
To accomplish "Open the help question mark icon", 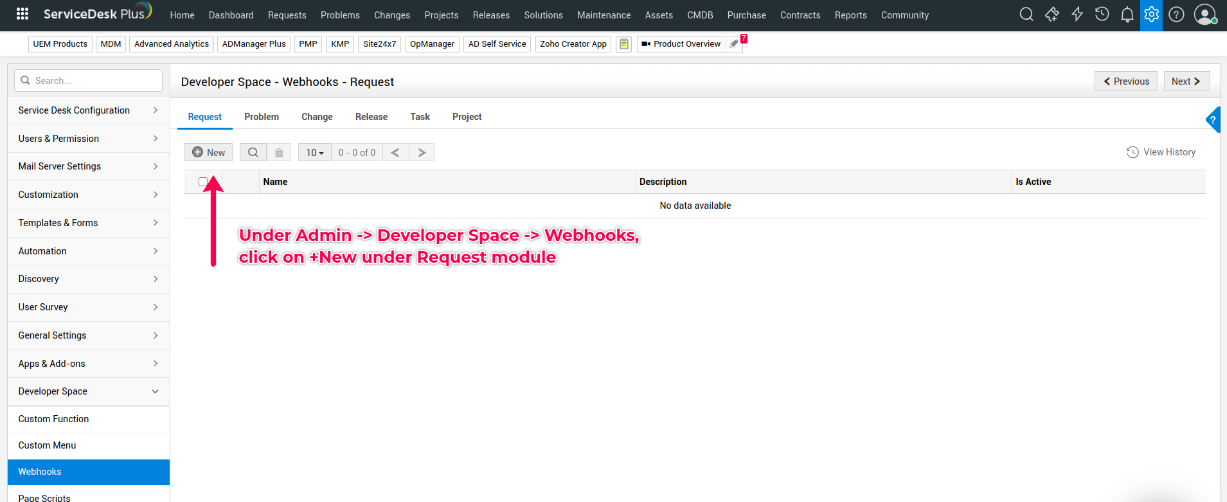I will 1176,15.
